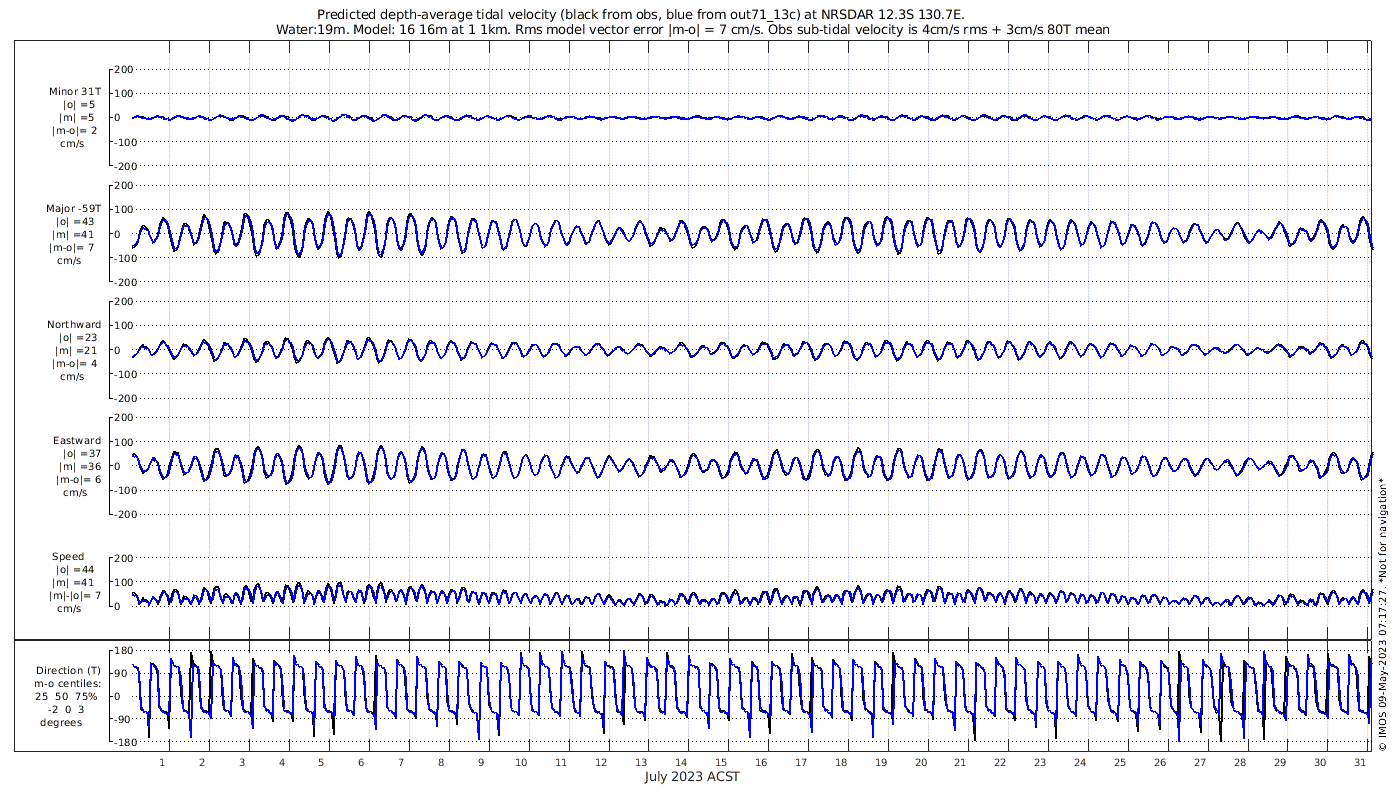
Task: Select day 15 on the time axis
Action: click(720, 762)
